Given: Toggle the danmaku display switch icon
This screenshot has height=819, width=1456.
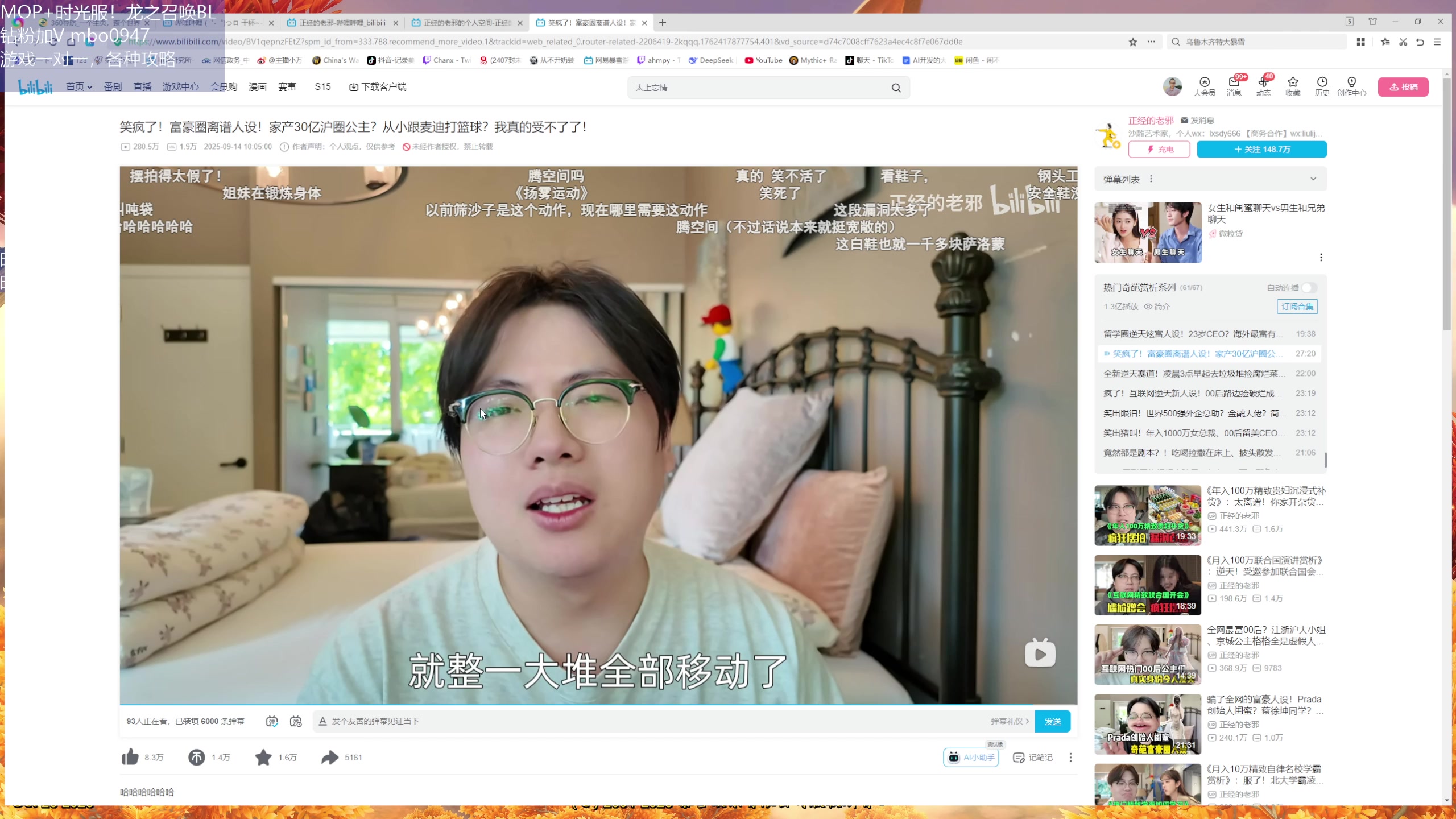Looking at the screenshot, I should [x=272, y=721].
